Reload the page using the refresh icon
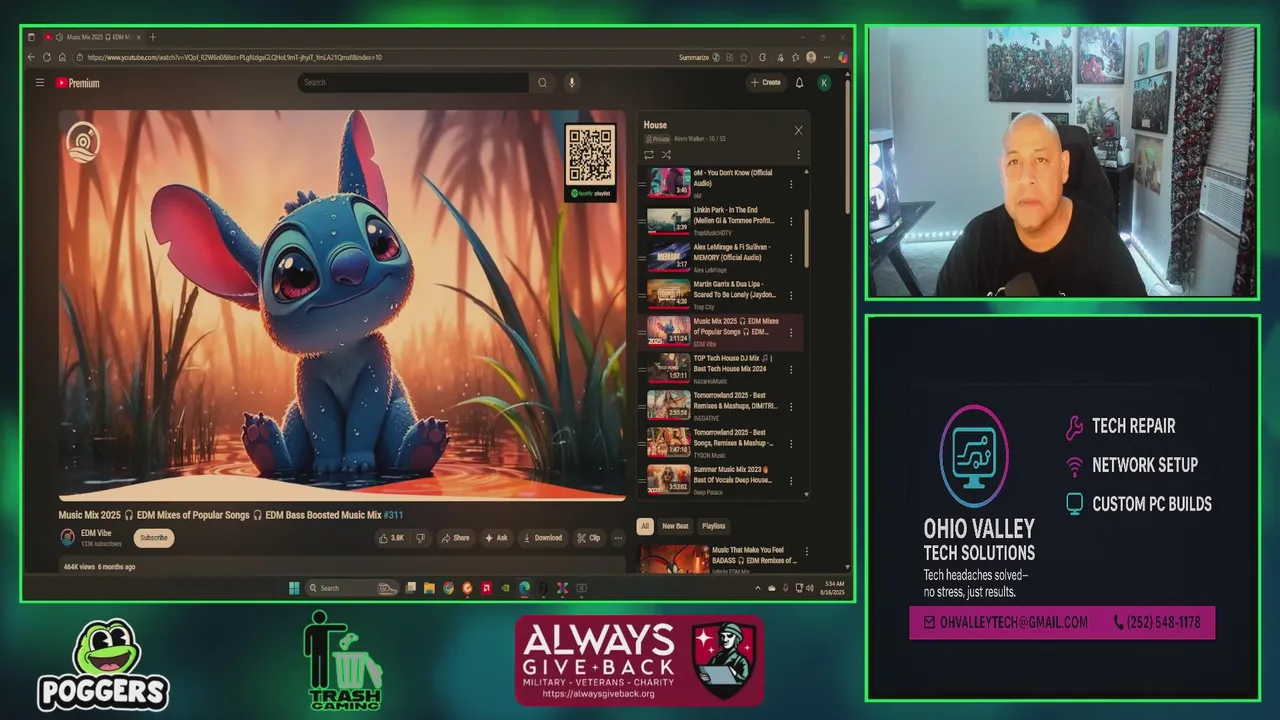The image size is (1280, 720). click(x=46, y=57)
